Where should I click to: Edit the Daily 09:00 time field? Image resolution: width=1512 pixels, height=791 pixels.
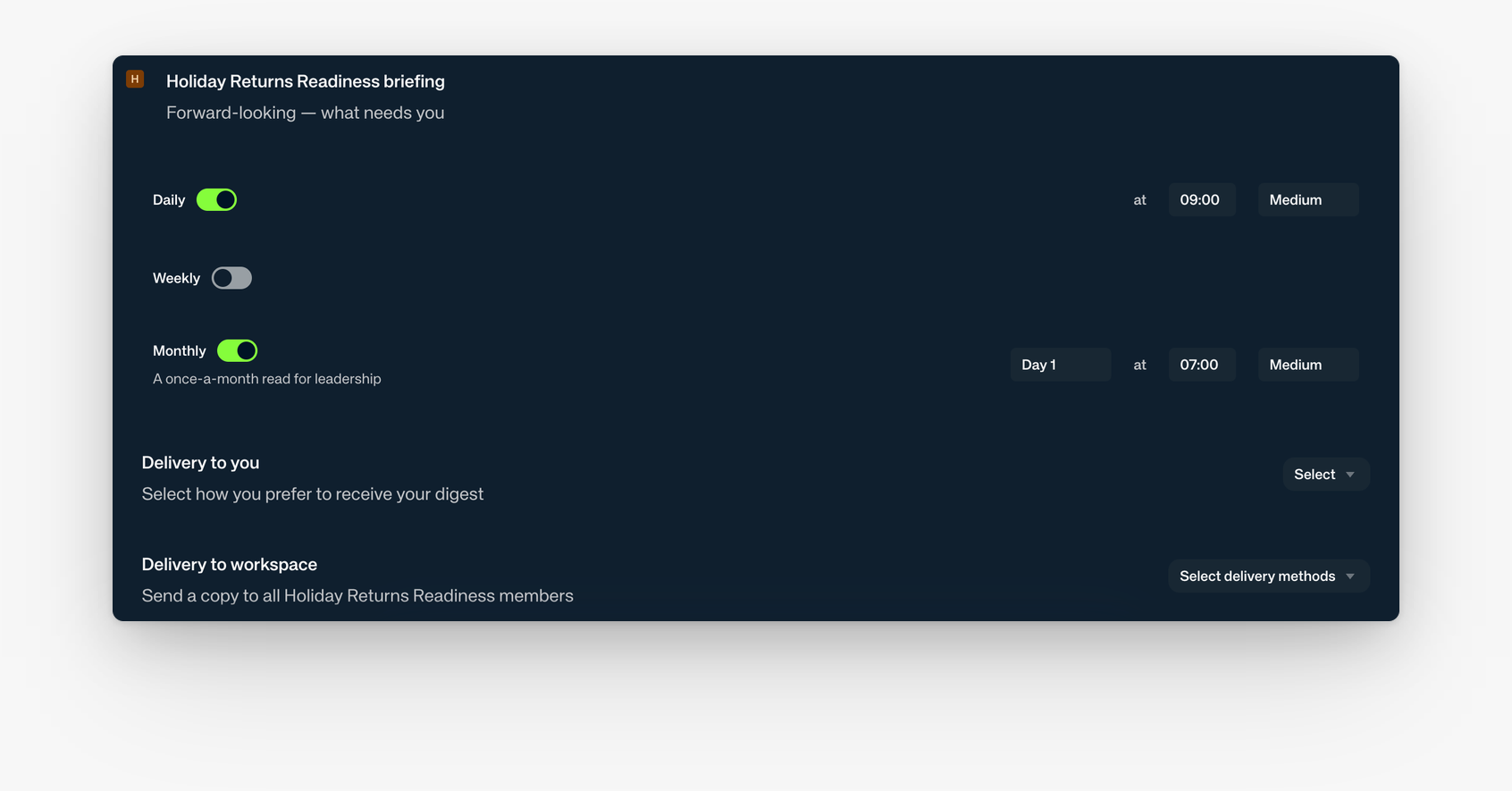(1202, 199)
